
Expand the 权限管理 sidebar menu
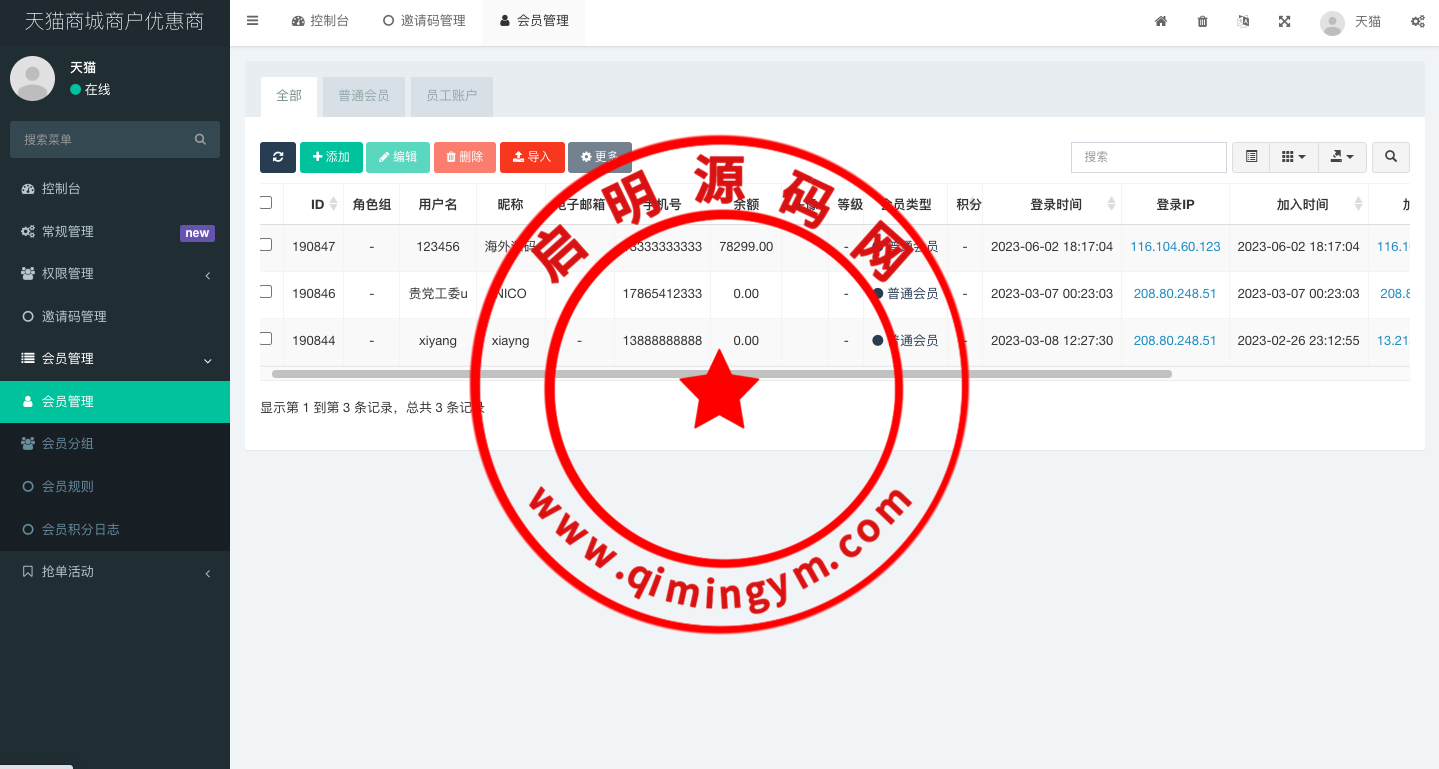tap(115, 274)
